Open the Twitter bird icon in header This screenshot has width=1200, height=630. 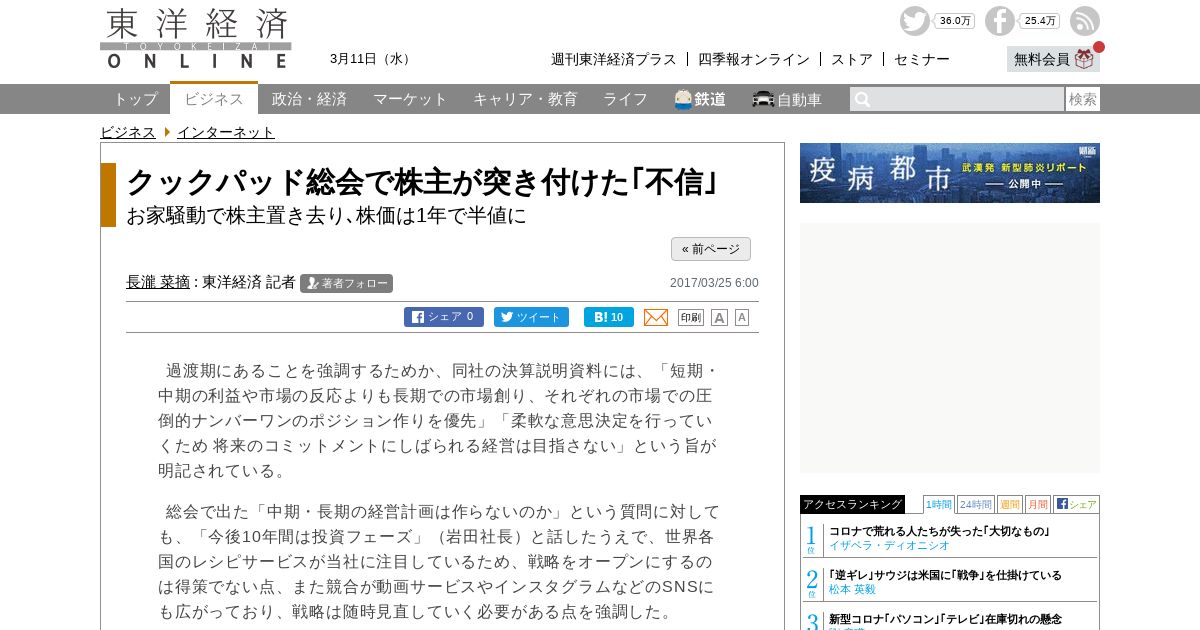click(914, 21)
